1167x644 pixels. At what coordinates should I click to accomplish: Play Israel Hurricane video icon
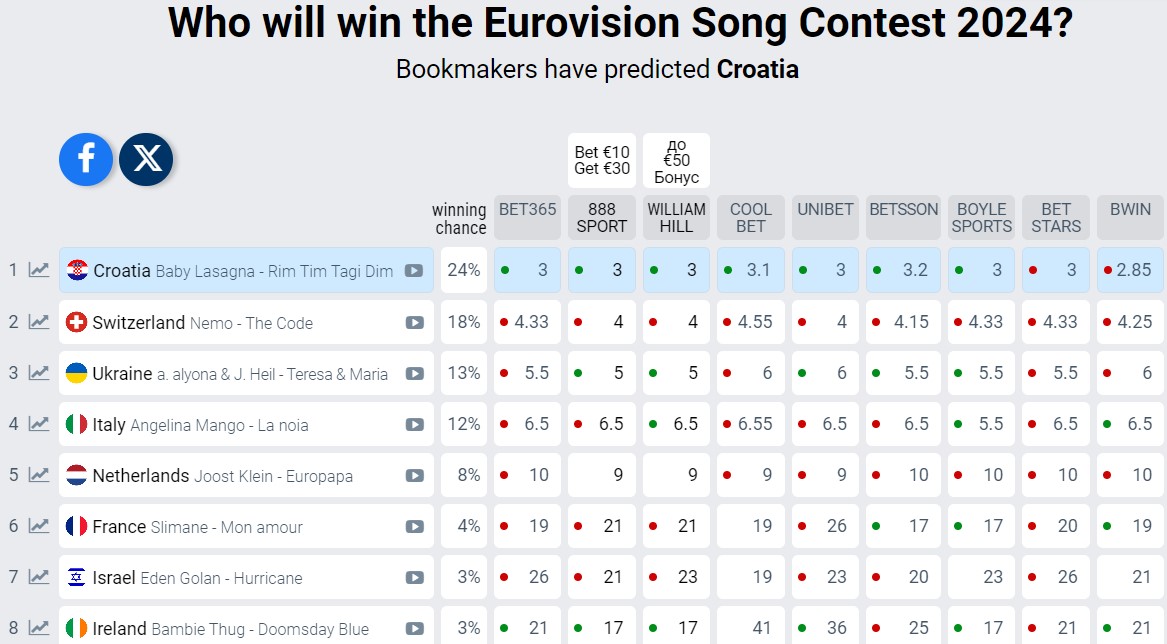pos(413,578)
